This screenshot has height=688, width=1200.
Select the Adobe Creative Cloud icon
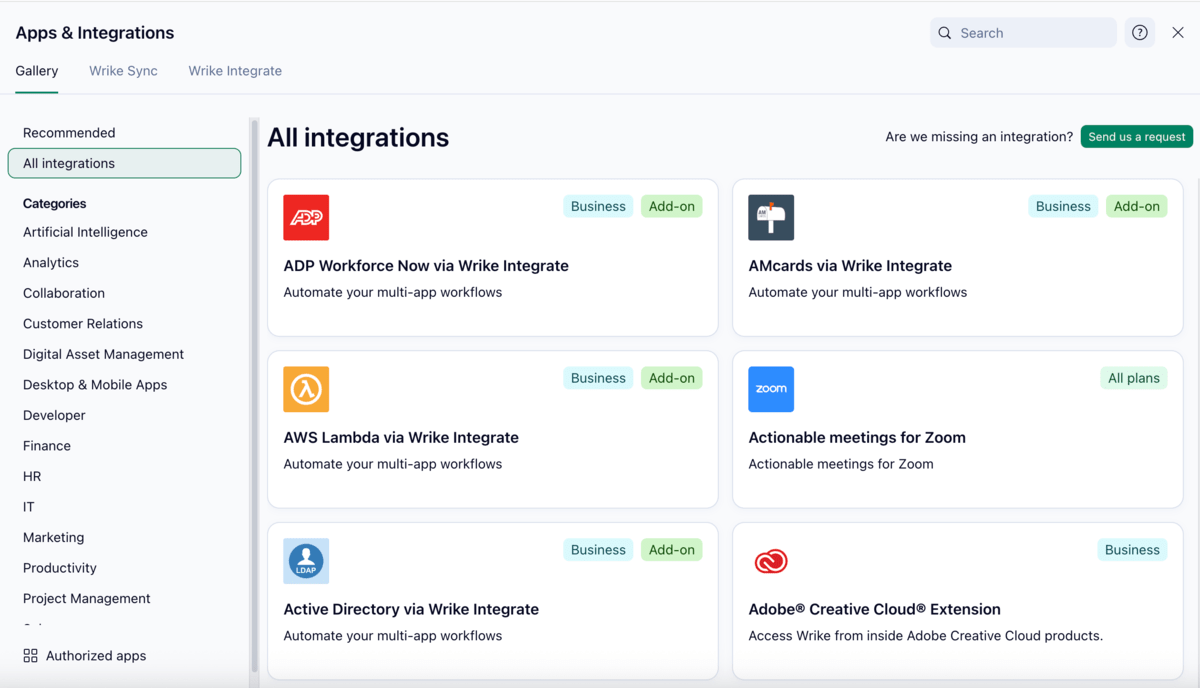point(771,561)
